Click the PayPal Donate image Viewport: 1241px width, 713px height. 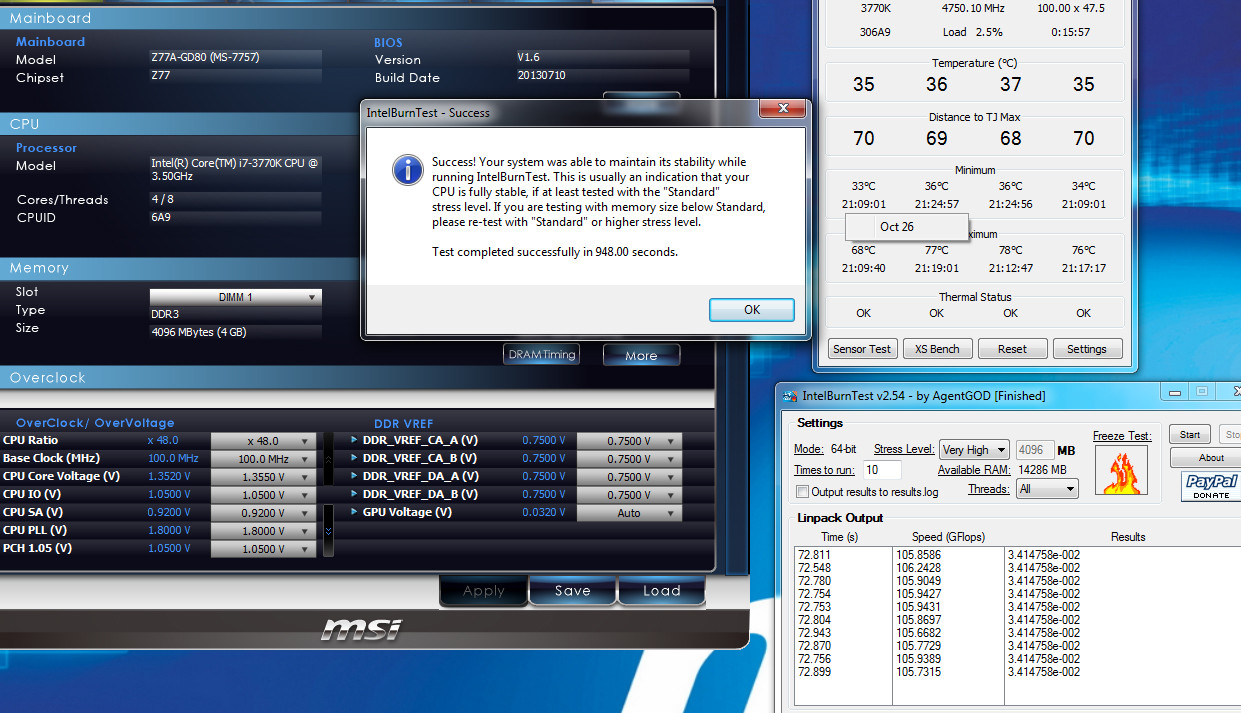pos(1210,487)
